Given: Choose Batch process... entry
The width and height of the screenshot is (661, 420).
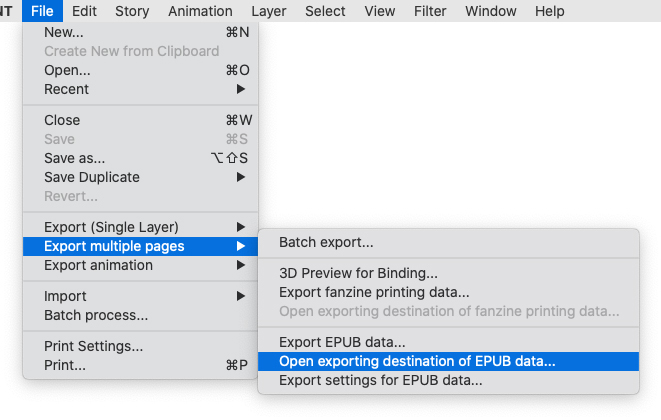Looking at the screenshot, I should click(96, 315).
